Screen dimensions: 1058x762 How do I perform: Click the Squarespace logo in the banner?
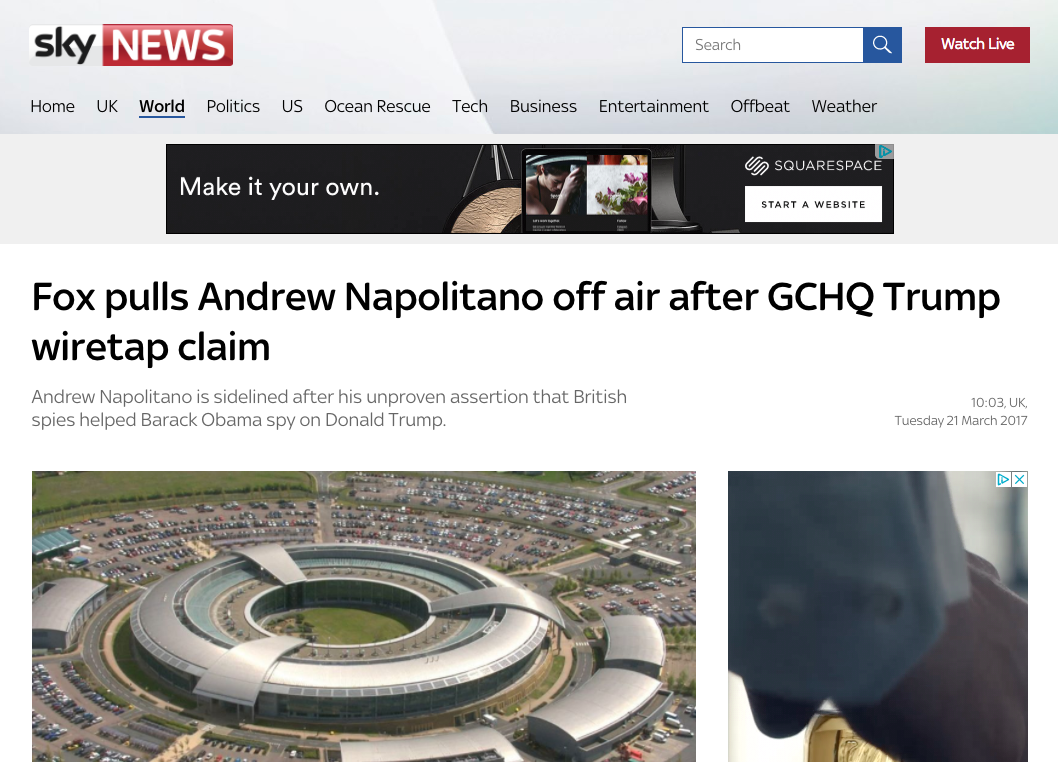(x=813, y=165)
